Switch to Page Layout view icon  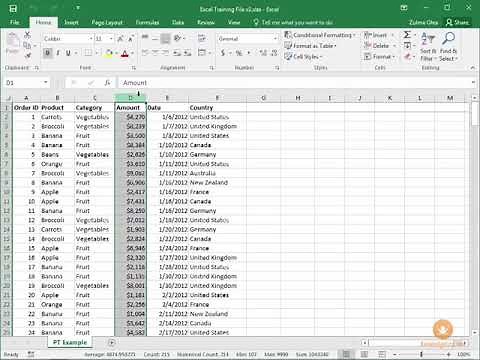click(x=364, y=354)
